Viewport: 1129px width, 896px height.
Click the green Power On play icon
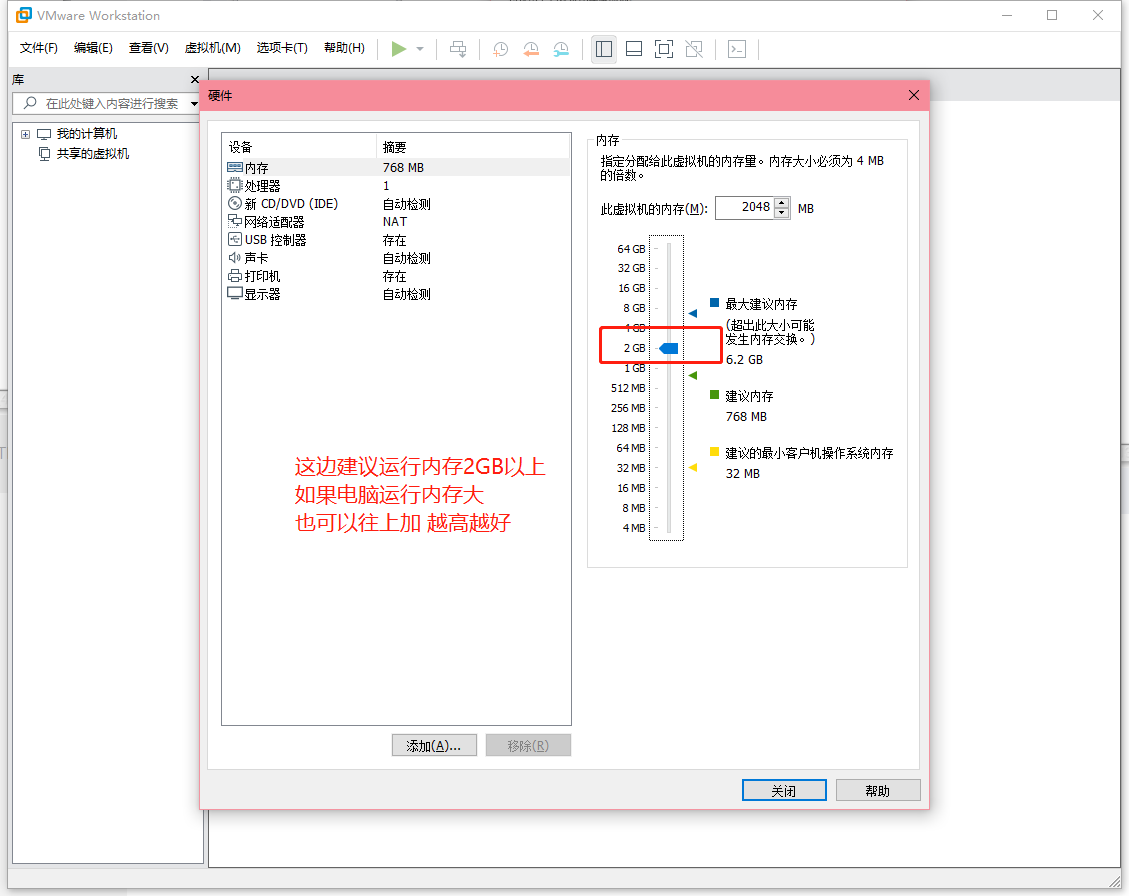click(x=398, y=49)
